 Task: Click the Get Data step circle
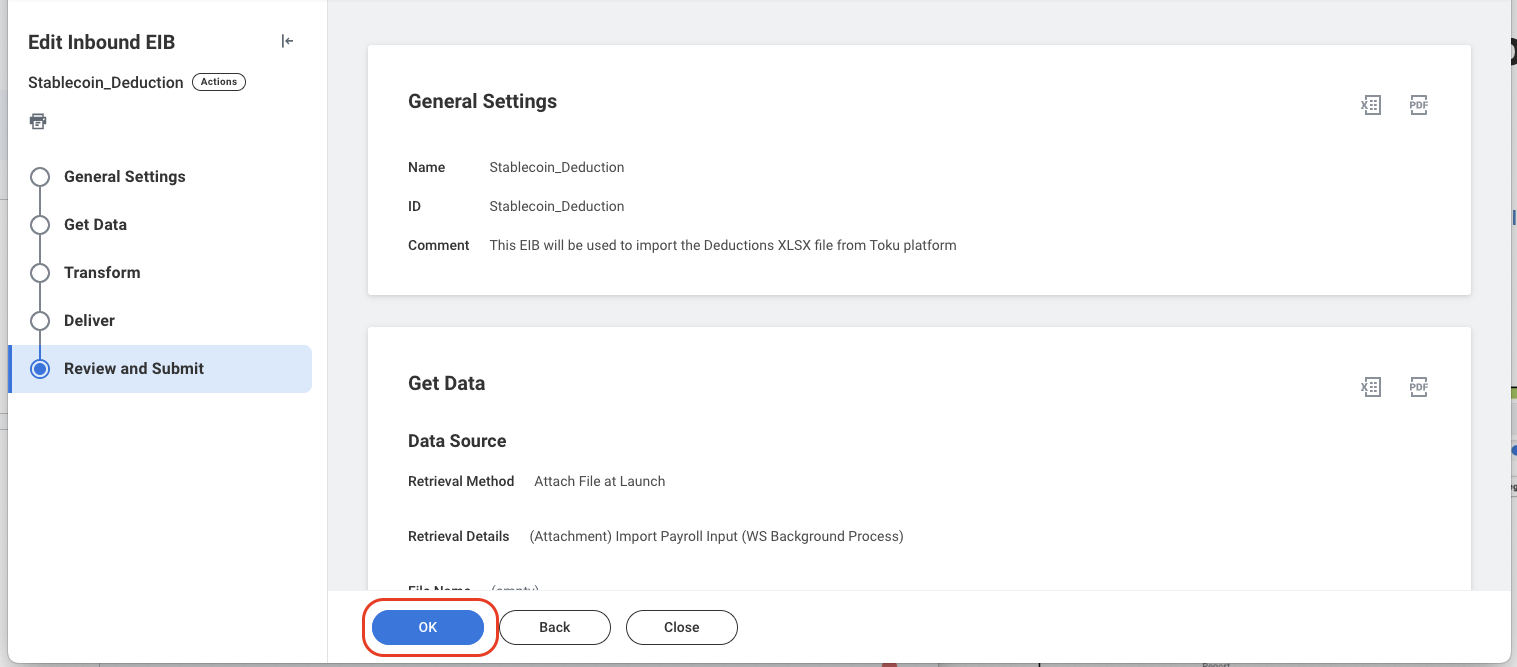pos(40,225)
